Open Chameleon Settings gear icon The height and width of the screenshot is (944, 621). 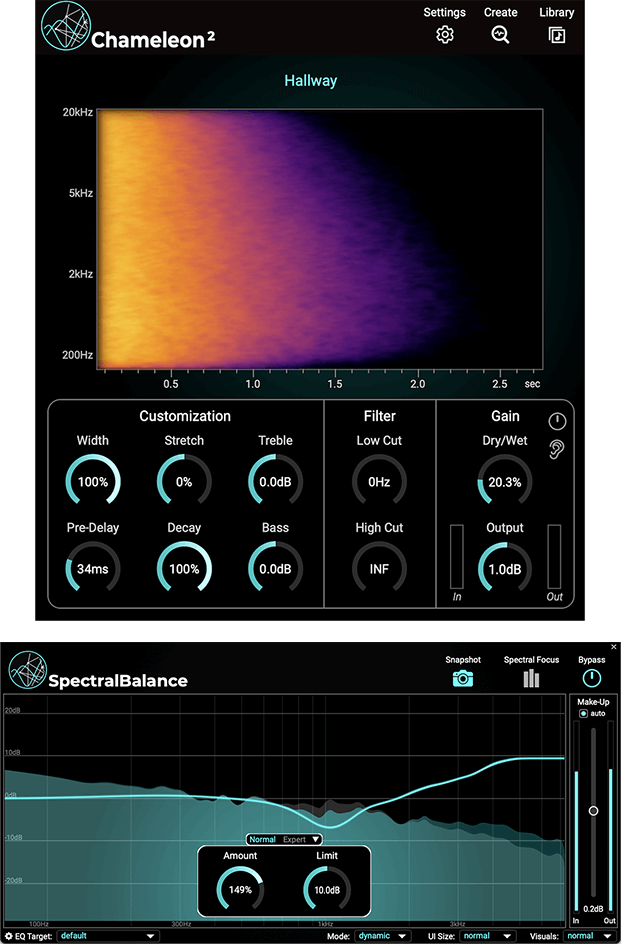tap(445, 35)
